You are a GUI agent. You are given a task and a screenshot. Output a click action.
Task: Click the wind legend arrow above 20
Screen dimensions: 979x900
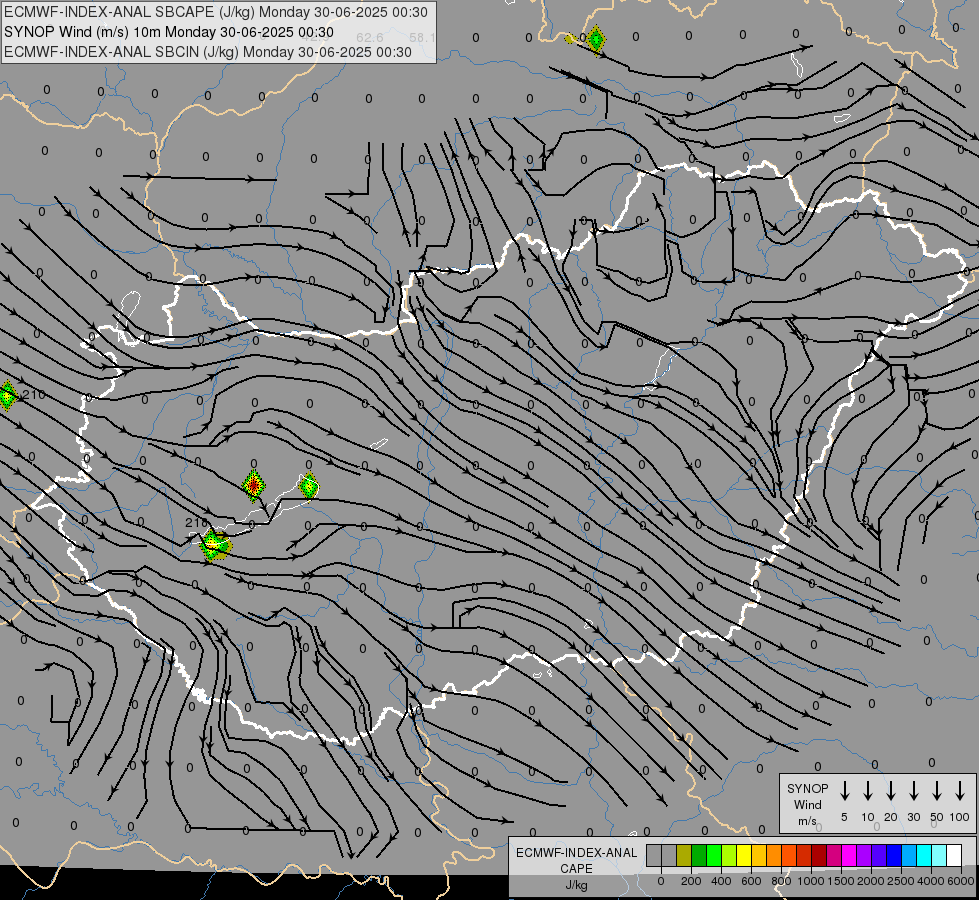tap(891, 791)
